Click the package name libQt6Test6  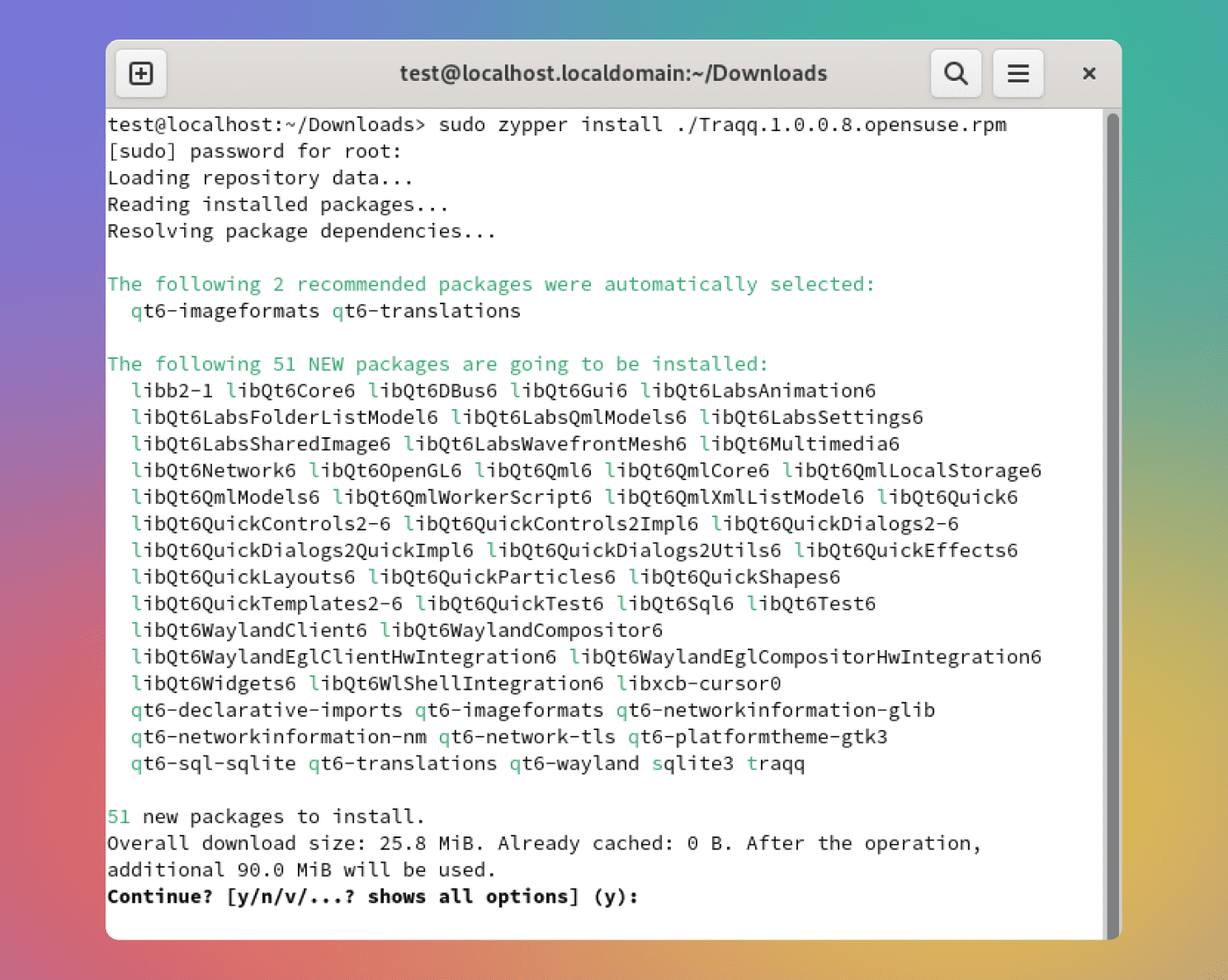coord(811,604)
